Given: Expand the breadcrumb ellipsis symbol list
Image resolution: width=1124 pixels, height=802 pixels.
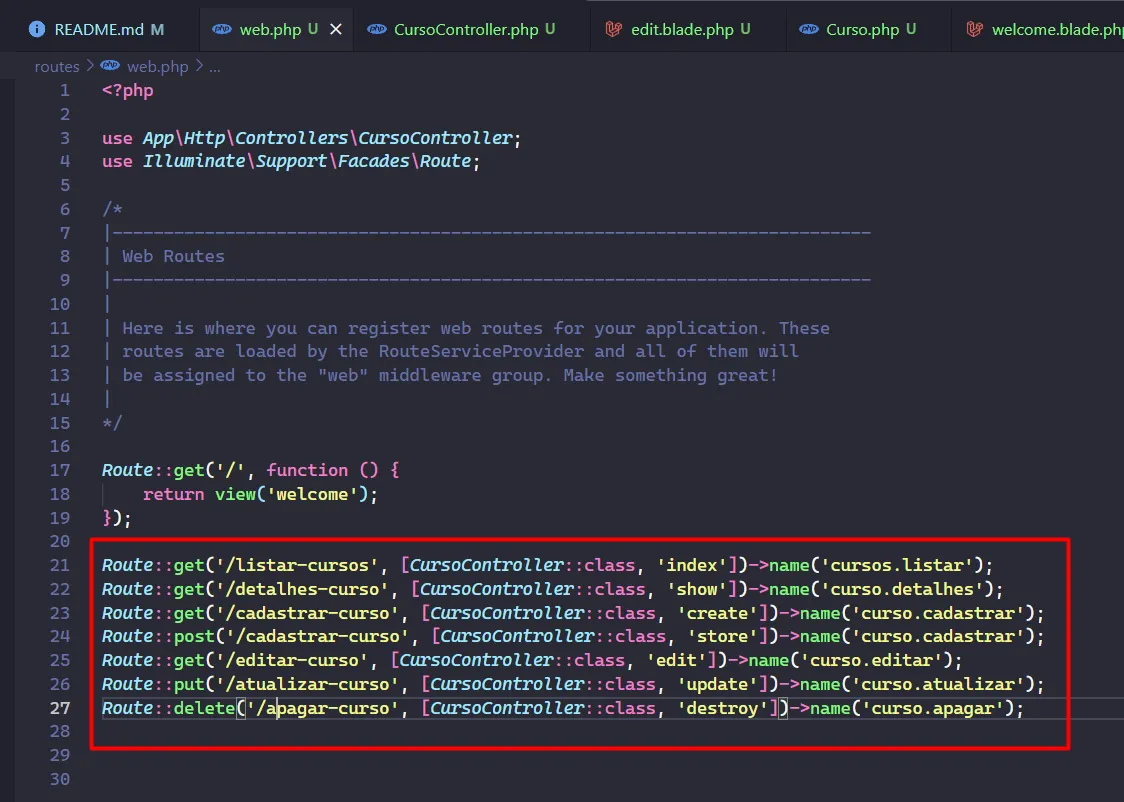Looking at the screenshot, I should (214, 67).
